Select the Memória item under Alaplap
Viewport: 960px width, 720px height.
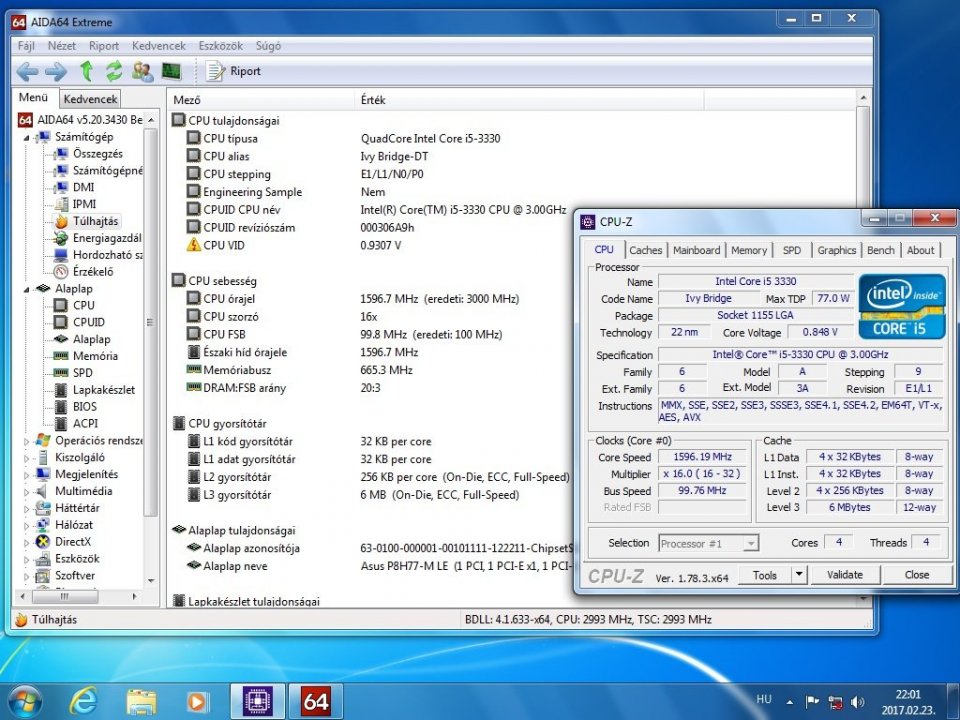(x=94, y=356)
